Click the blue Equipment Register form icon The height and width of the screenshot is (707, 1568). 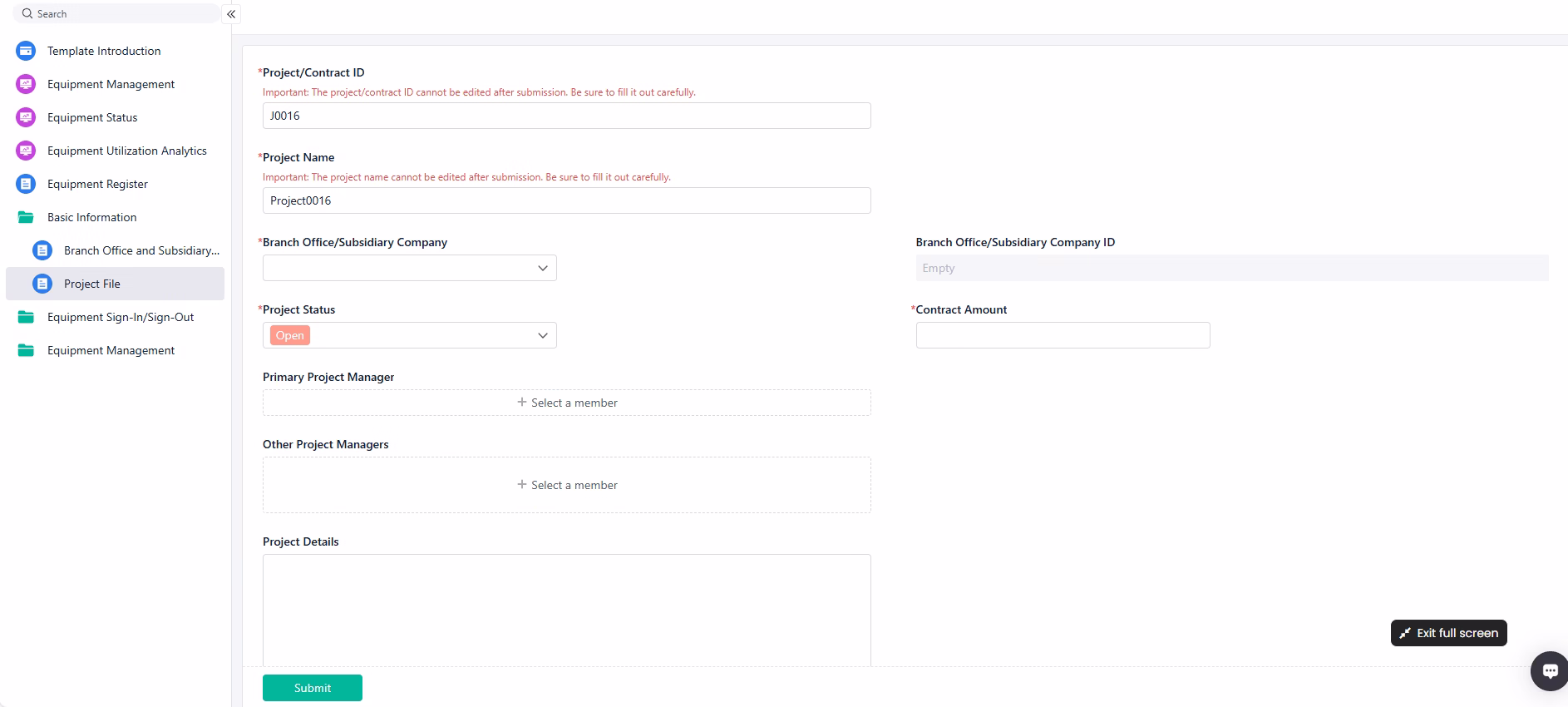click(x=26, y=184)
